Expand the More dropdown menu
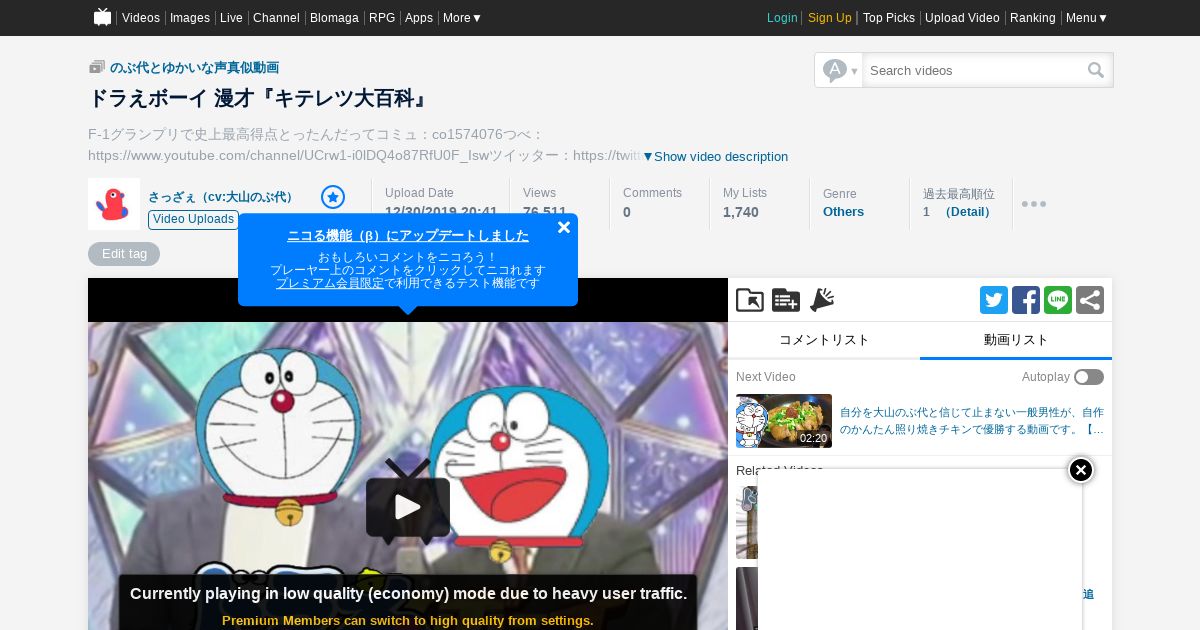The width and height of the screenshot is (1200, 630). tap(462, 18)
